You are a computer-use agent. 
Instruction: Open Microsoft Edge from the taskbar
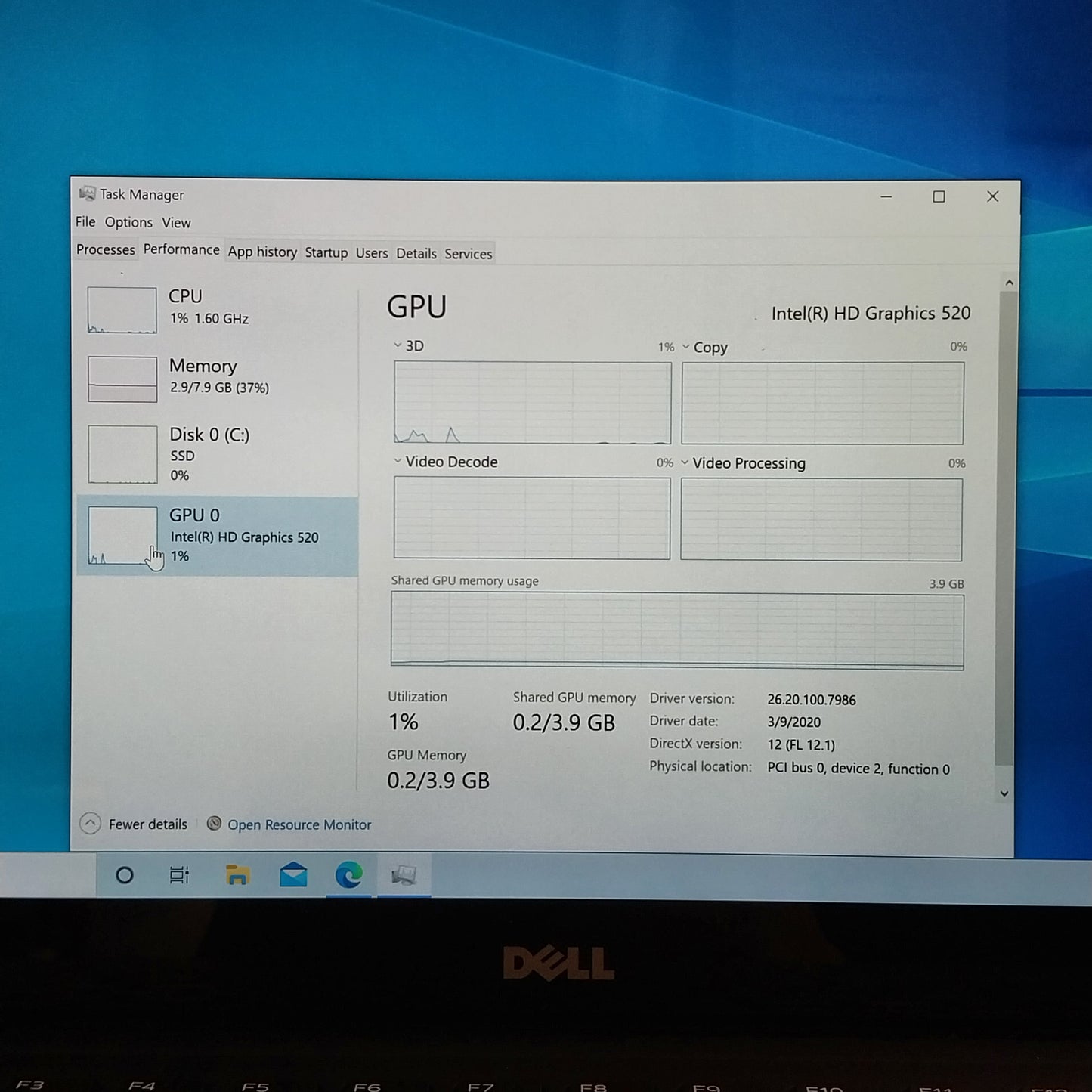point(348,875)
